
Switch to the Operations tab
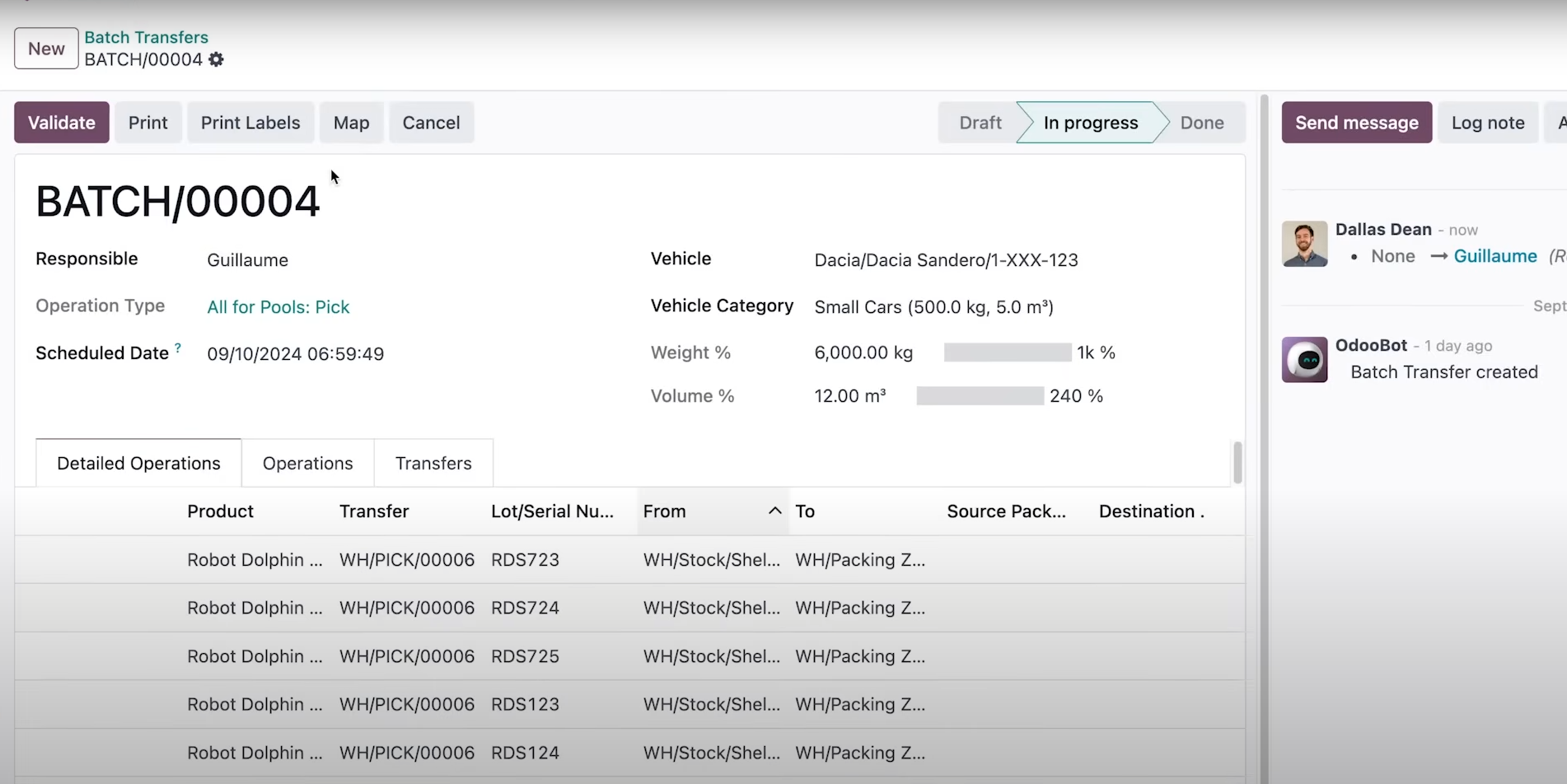pyautogui.click(x=308, y=464)
